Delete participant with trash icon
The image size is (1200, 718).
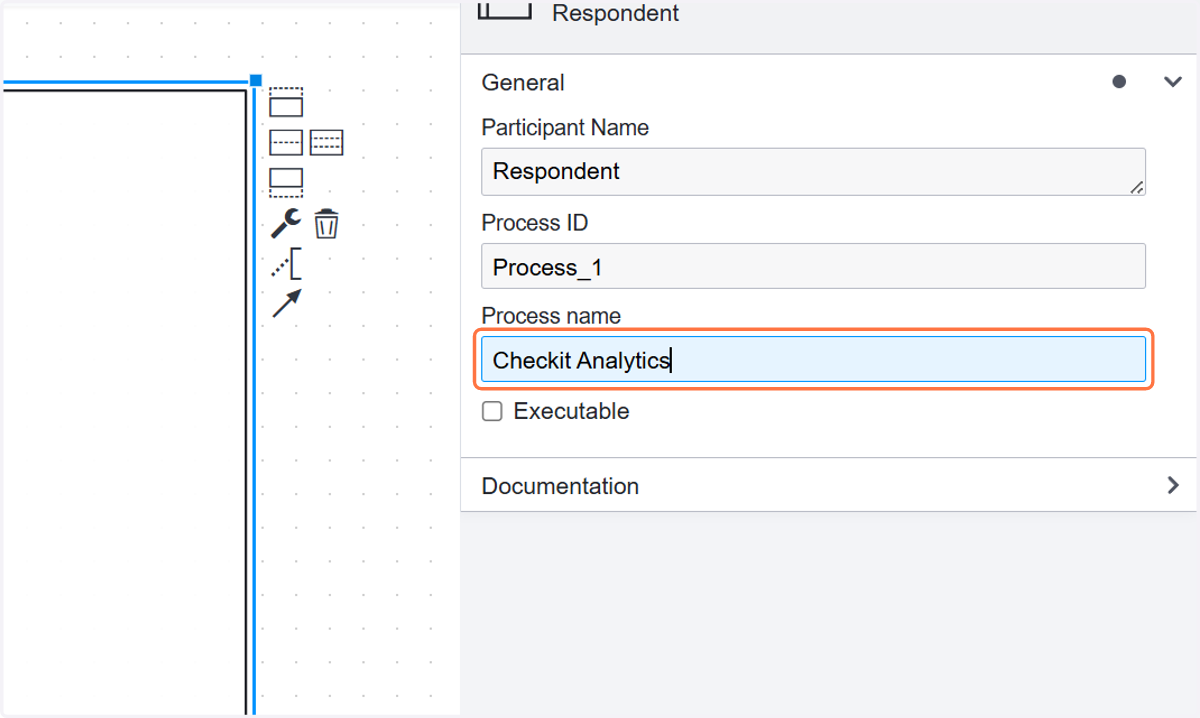pos(326,224)
